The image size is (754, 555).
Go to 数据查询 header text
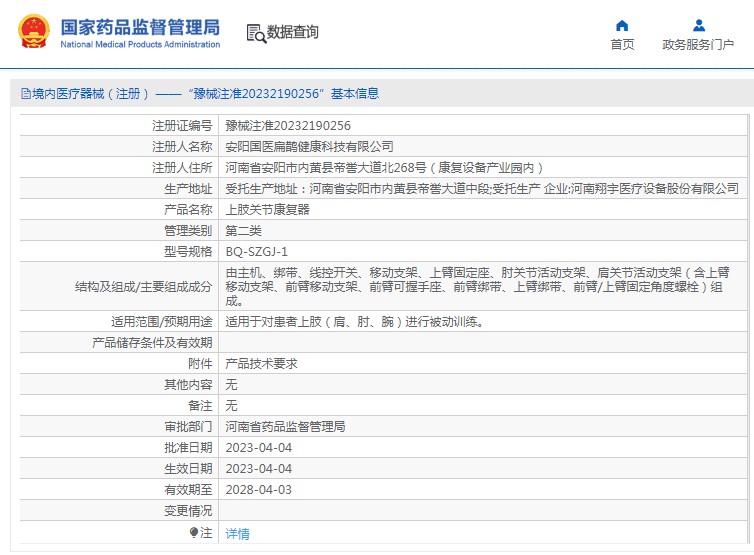click(x=293, y=33)
